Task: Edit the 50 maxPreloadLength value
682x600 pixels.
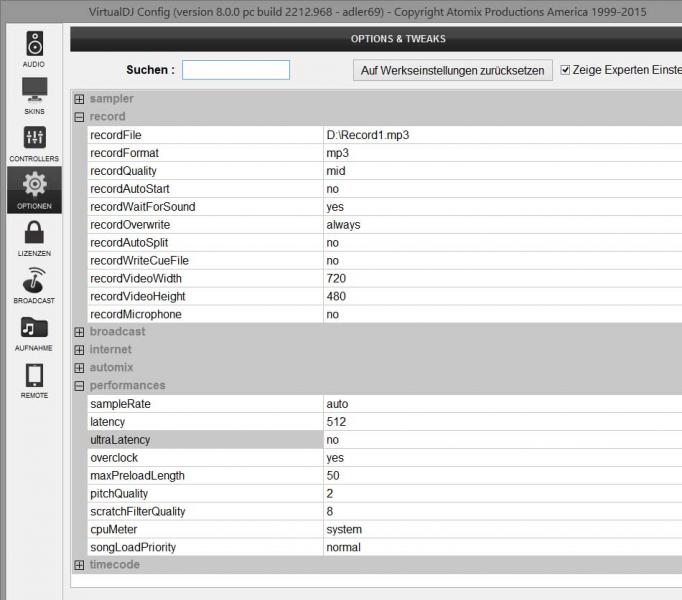Action: tap(333, 476)
